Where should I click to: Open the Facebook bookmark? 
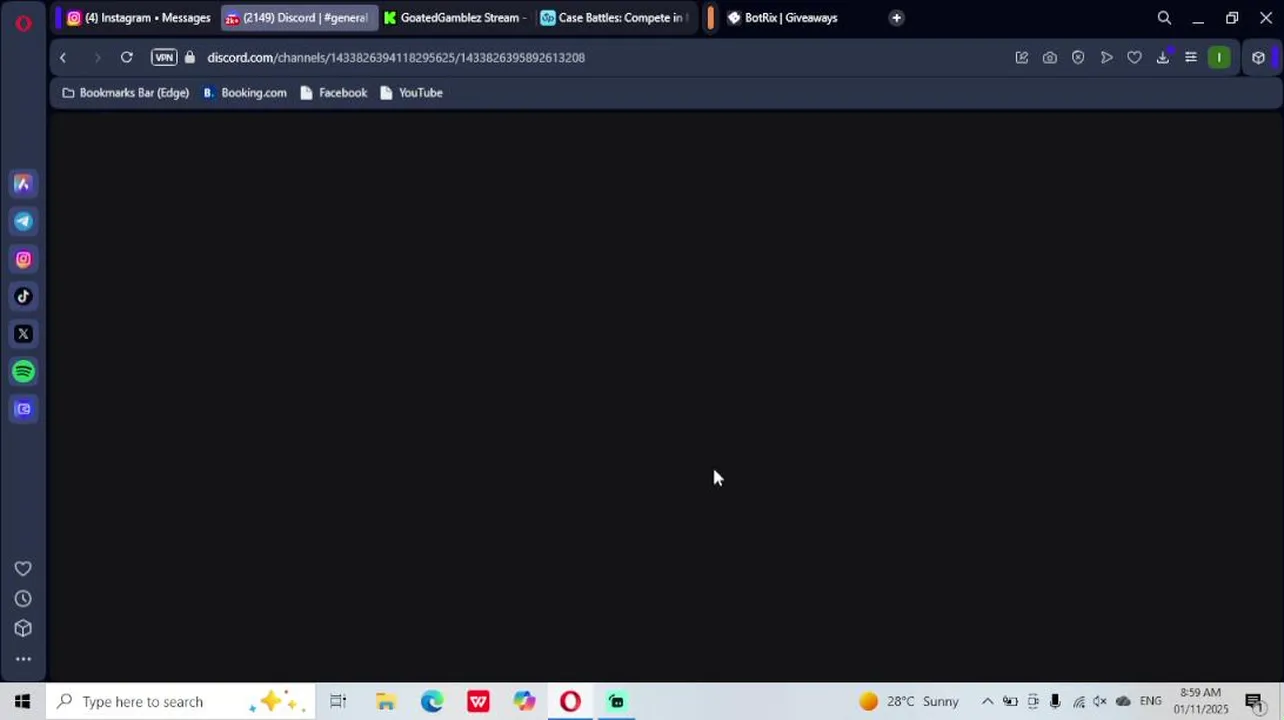(x=334, y=93)
